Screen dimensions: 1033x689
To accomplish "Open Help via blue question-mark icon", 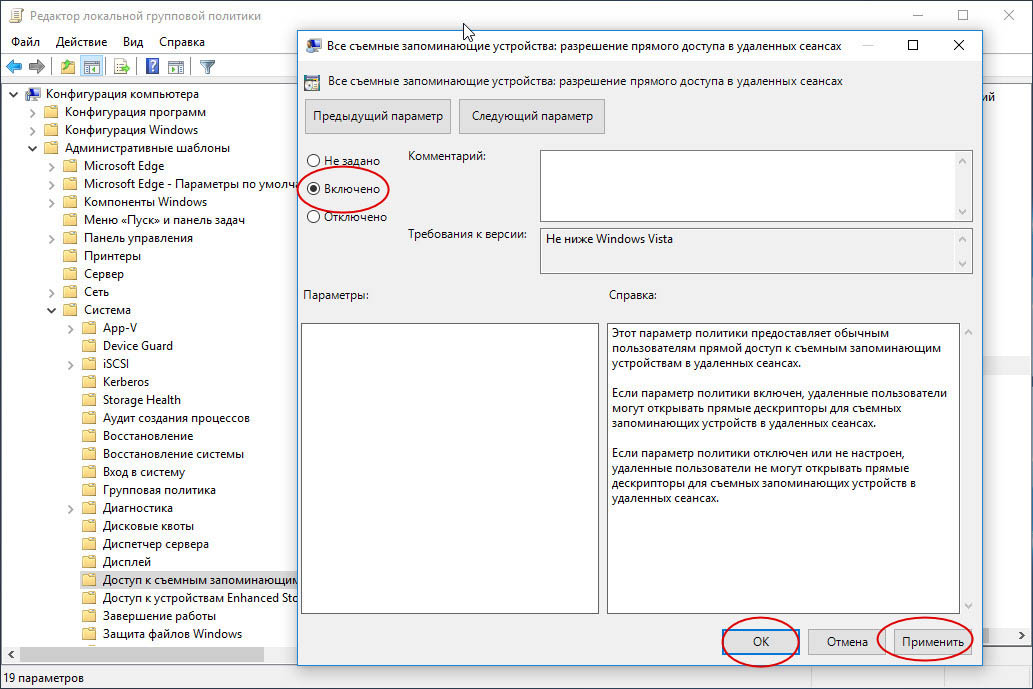I will point(152,67).
